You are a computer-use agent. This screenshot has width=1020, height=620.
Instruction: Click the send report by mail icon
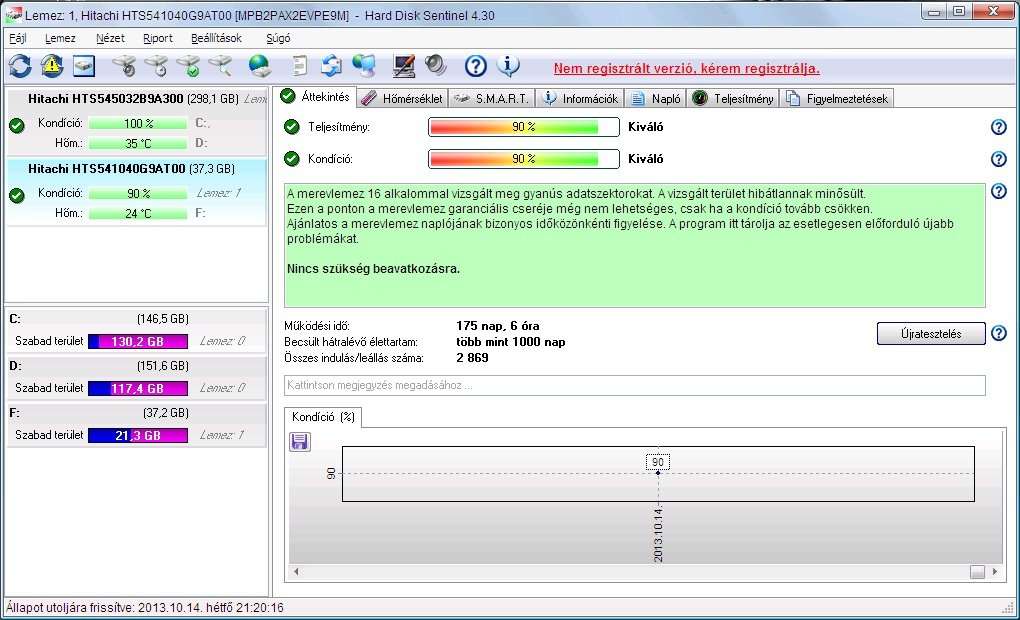point(331,66)
